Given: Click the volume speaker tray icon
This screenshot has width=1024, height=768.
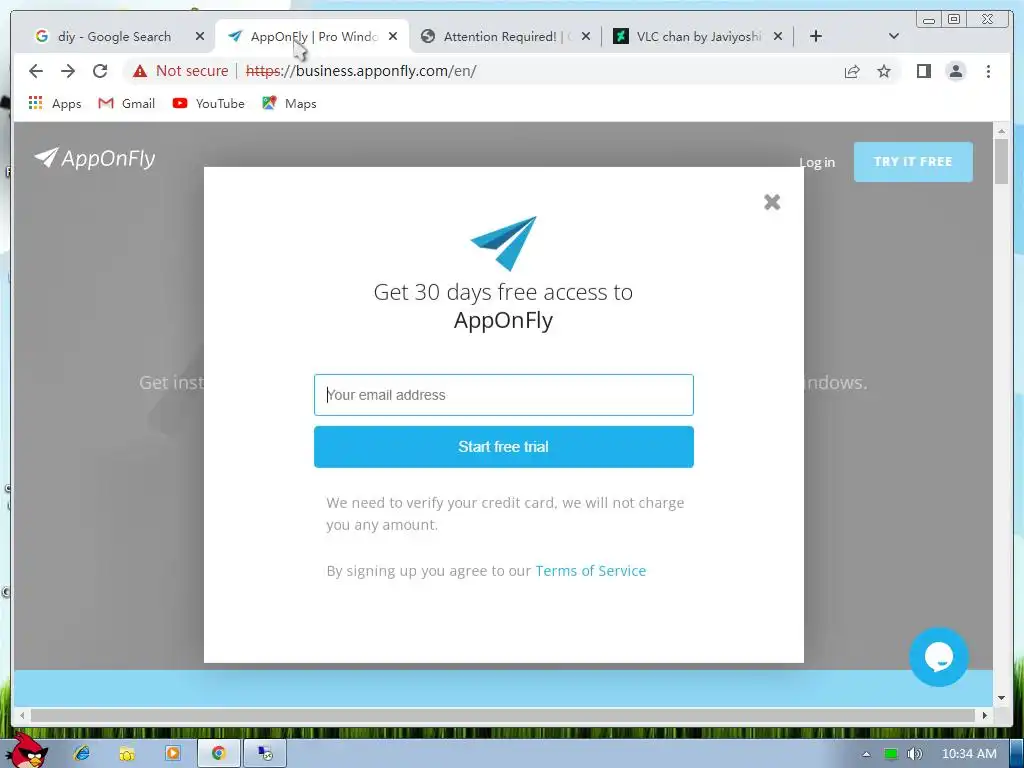Looking at the screenshot, I should [x=914, y=754].
